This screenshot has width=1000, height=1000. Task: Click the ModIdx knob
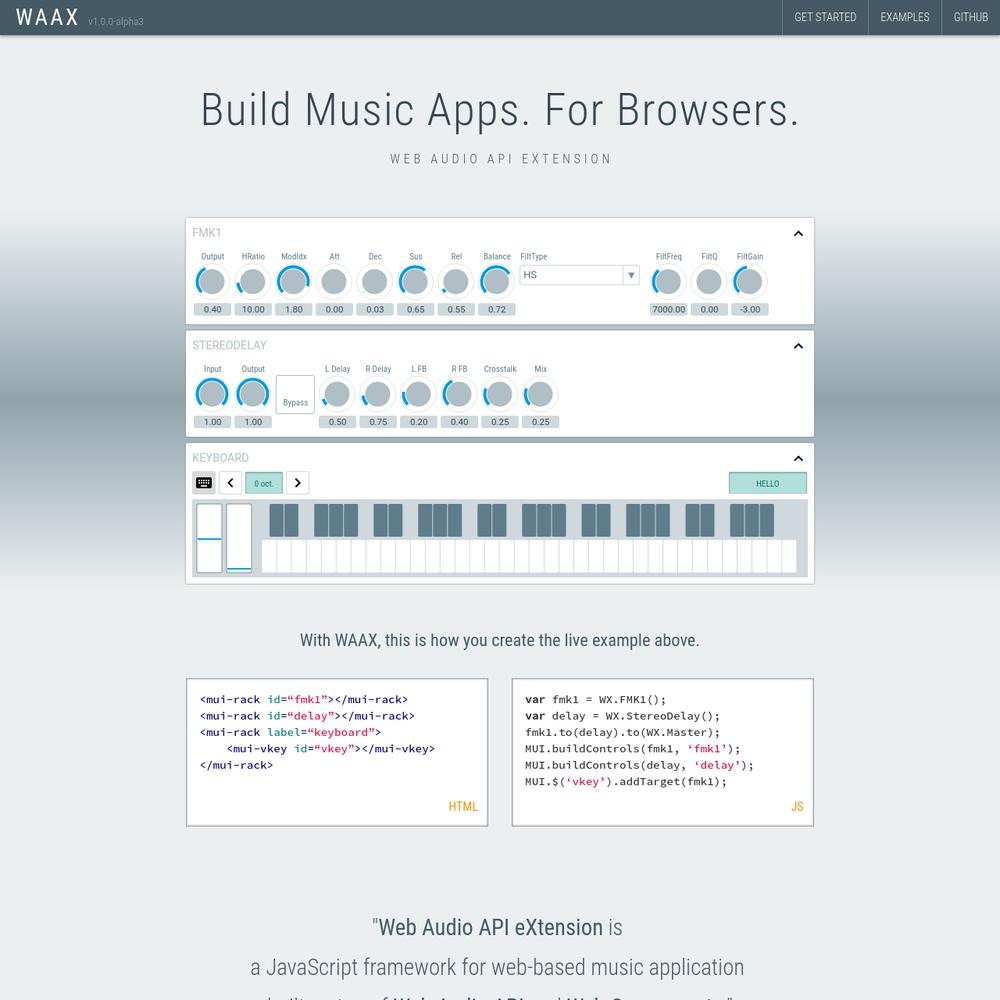pyautogui.click(x=293, y=281)
